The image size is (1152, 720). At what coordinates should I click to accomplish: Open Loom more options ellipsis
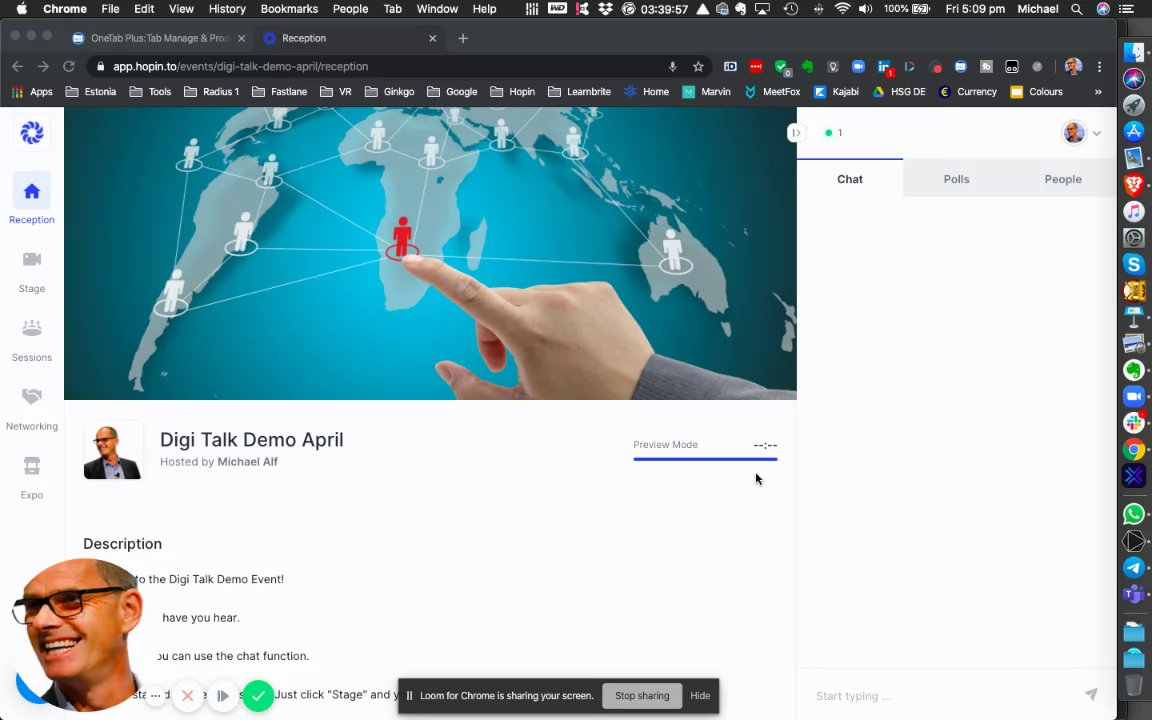pyautogui.click(x=155, y=695)
